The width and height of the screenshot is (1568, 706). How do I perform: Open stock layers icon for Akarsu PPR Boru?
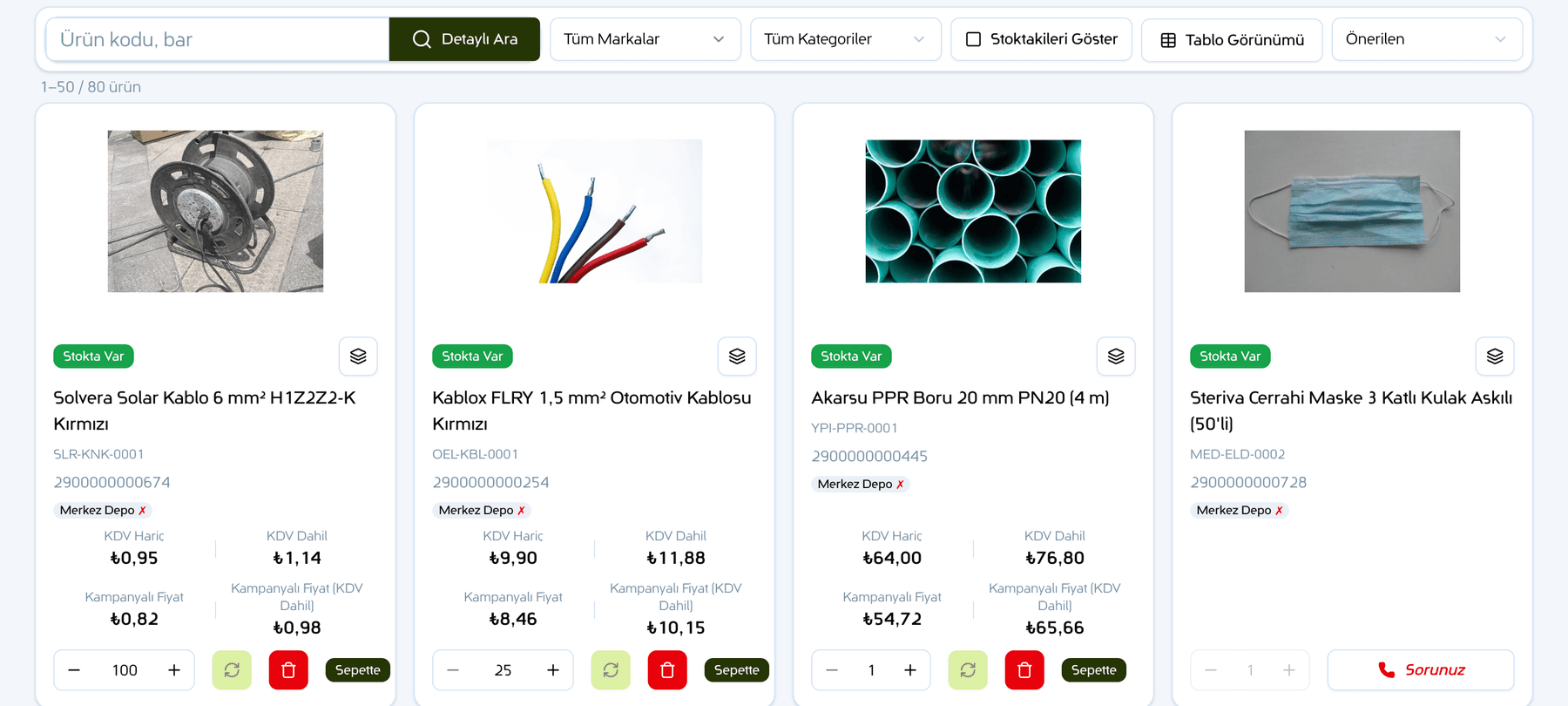coord(1116,356)
